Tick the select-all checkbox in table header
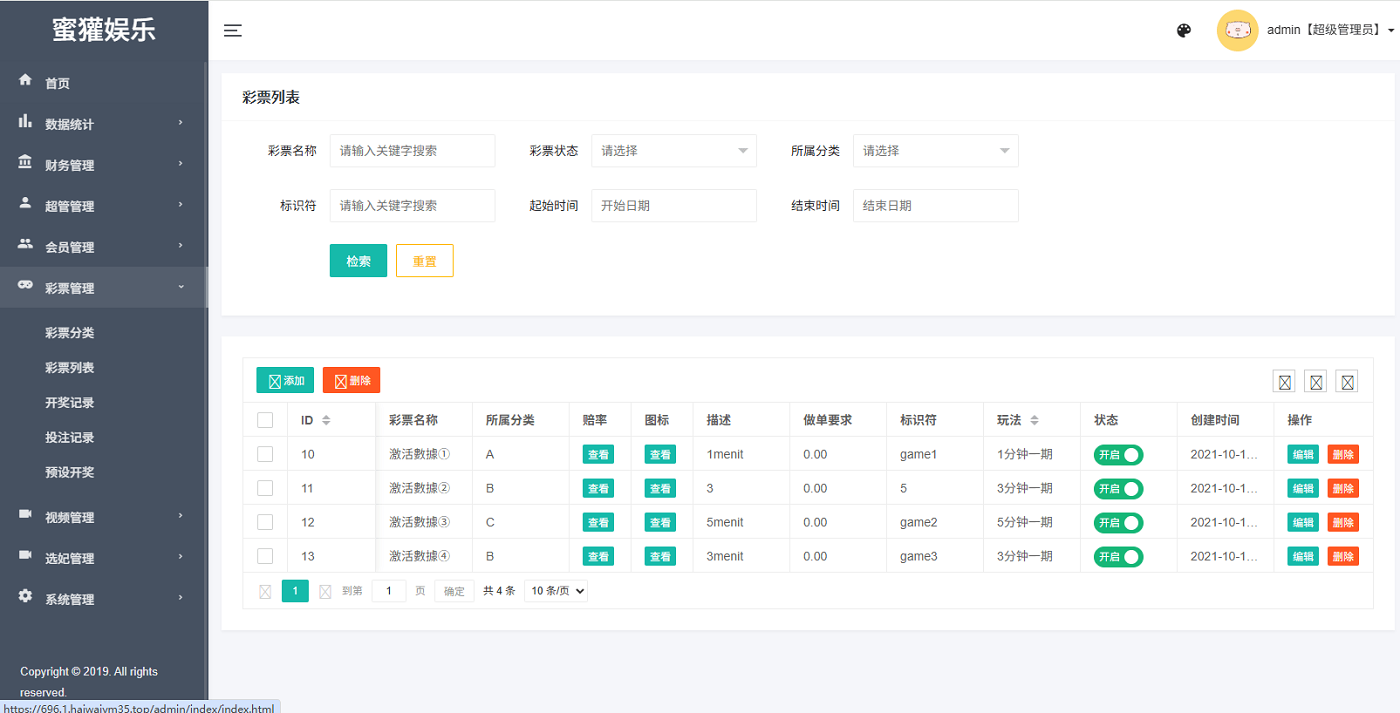 (265, 420)
